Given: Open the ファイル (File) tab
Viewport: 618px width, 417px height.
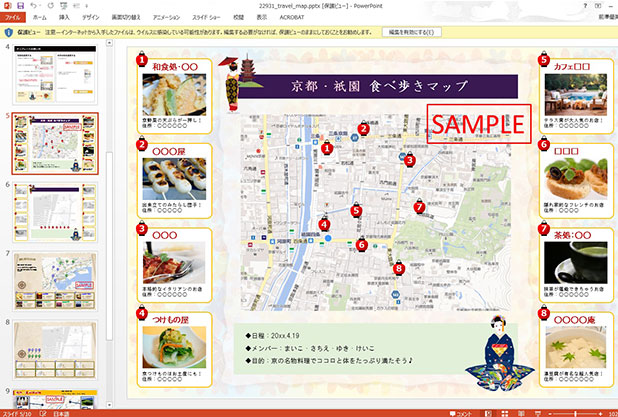Looking at the screenshot, I should click(x=13, y=17).
